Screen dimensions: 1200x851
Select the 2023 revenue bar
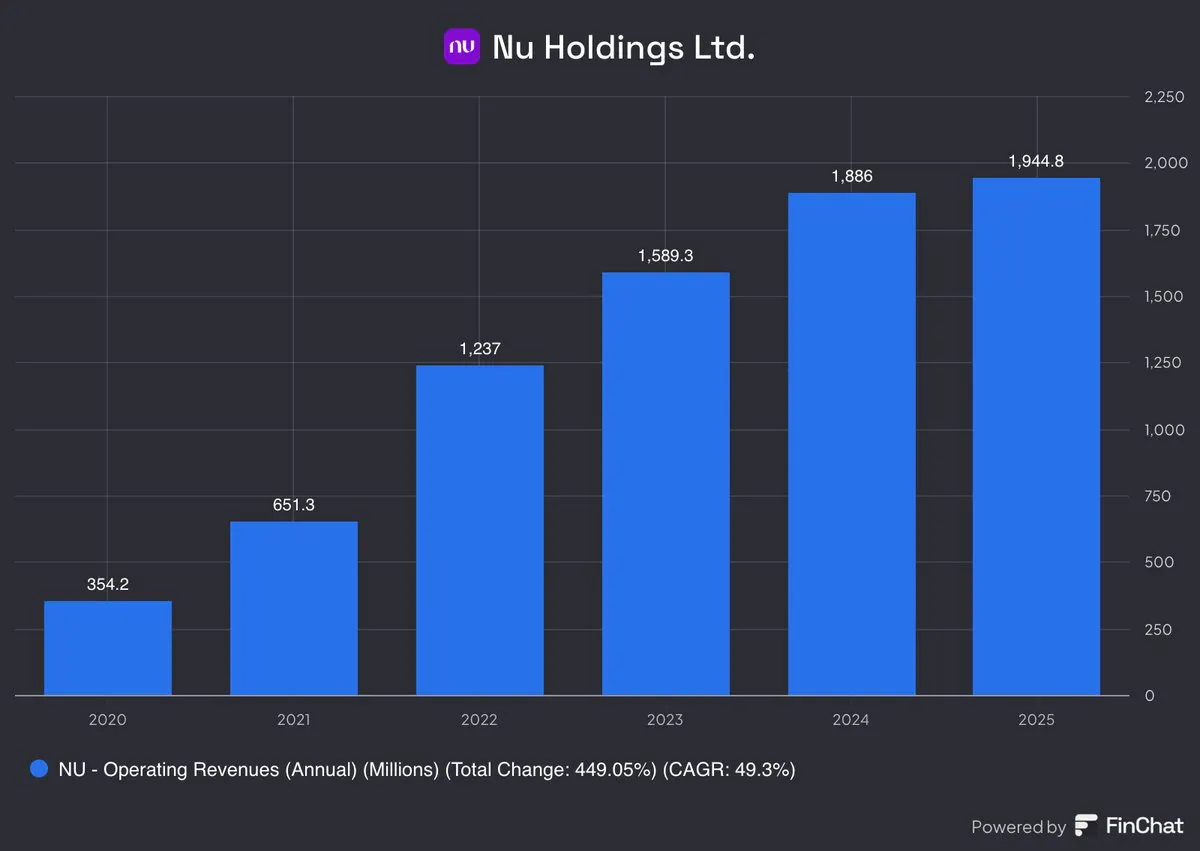(x=665, y=483)
